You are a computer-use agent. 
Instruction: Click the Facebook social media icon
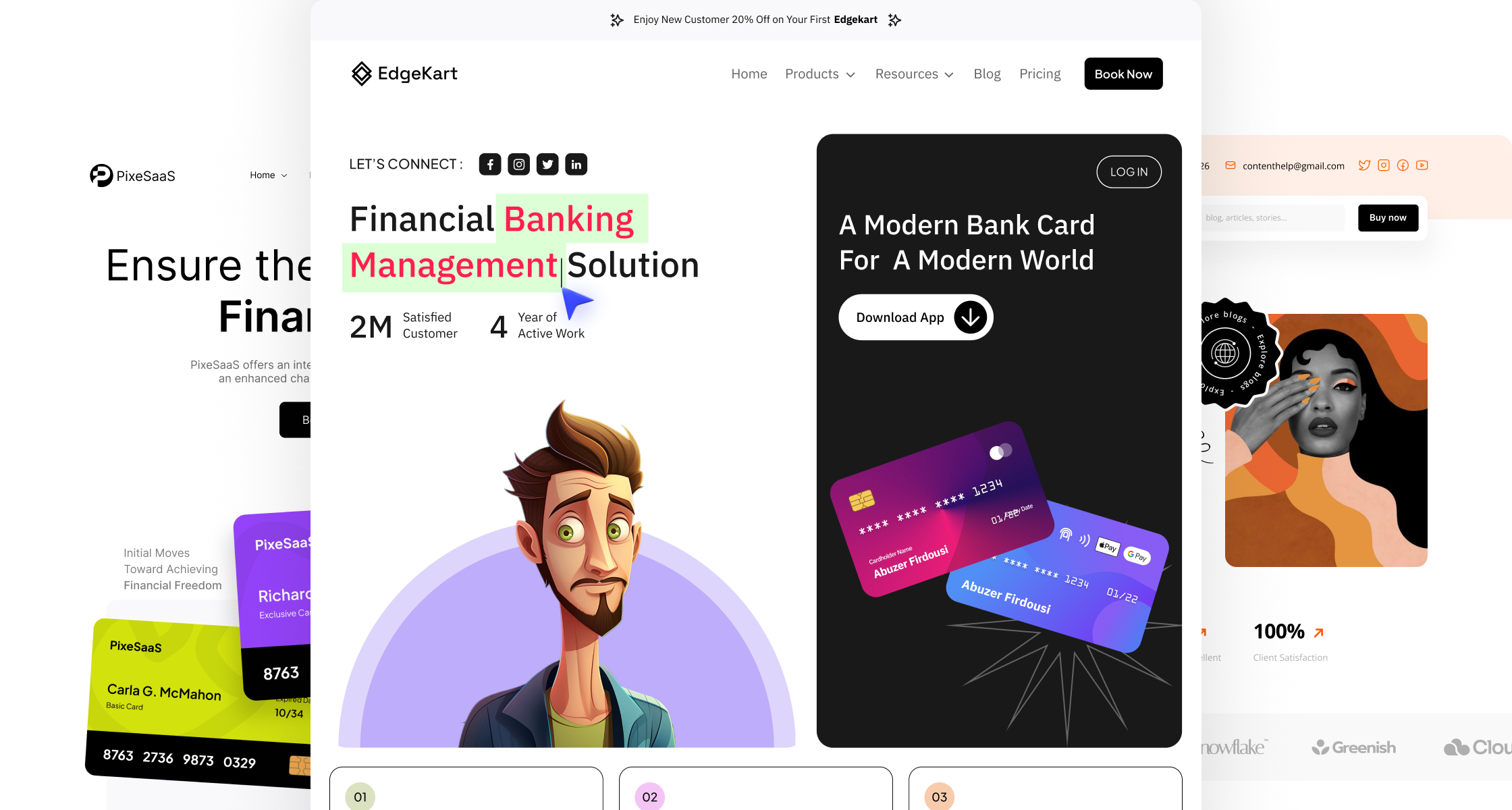pyautogui.click(x=489, y=164)
